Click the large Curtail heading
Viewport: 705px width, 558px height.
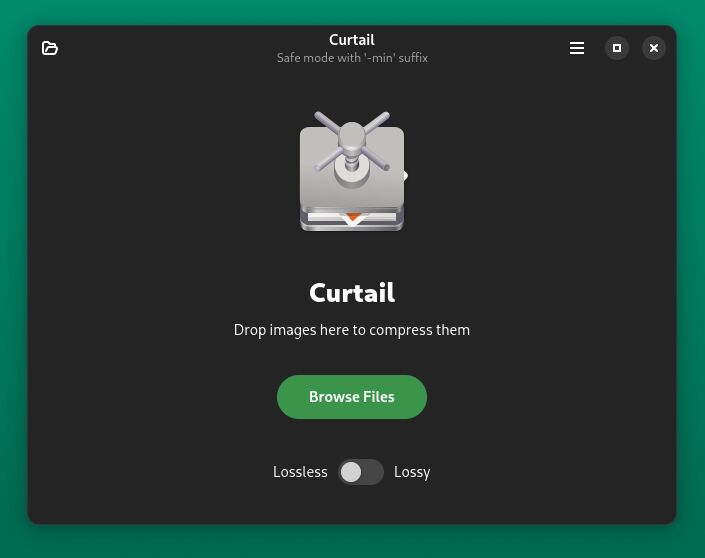(352, 293)
